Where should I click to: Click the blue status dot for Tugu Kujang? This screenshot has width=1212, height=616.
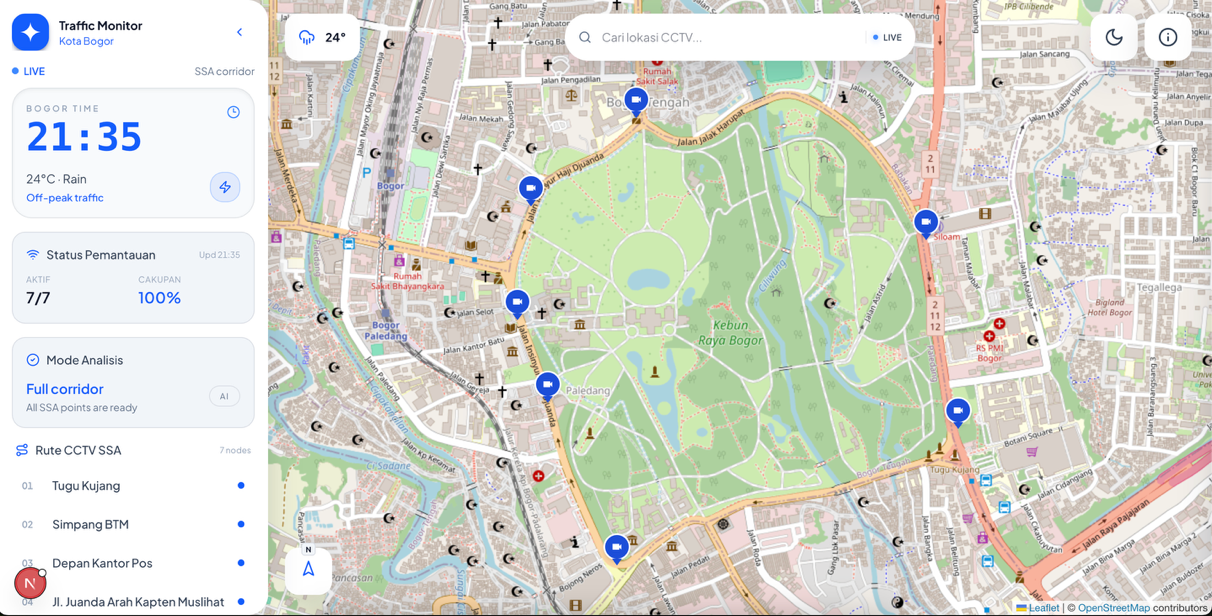pyautogui.click(x=241, y=486)
